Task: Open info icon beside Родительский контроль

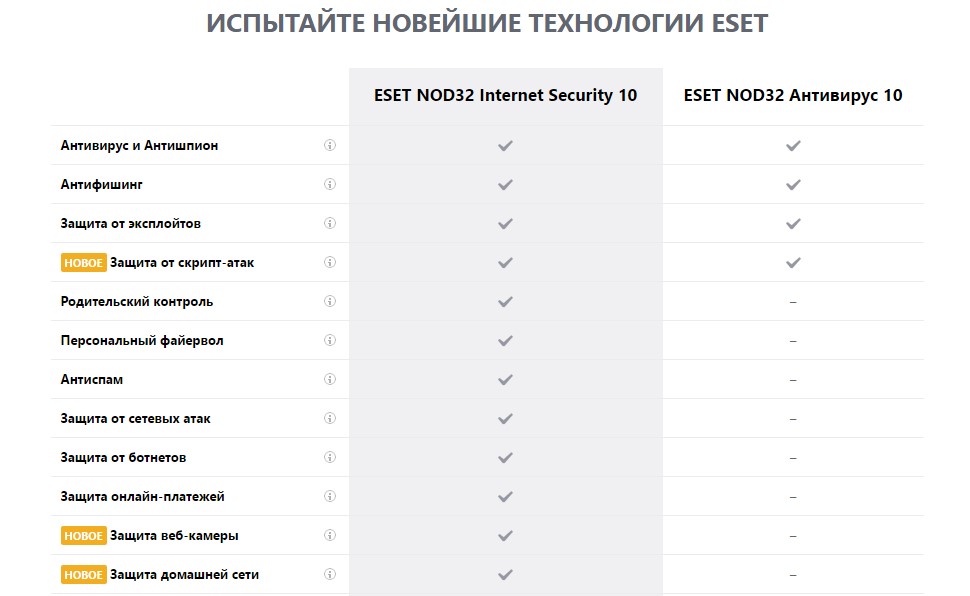Action: pos(330,301)
